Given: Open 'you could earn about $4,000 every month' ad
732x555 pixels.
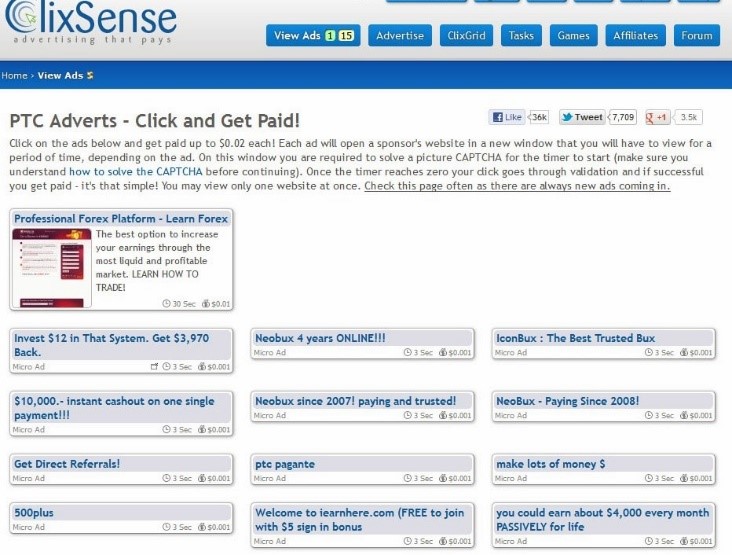Looking at the screenshot, I should (603, 520).
